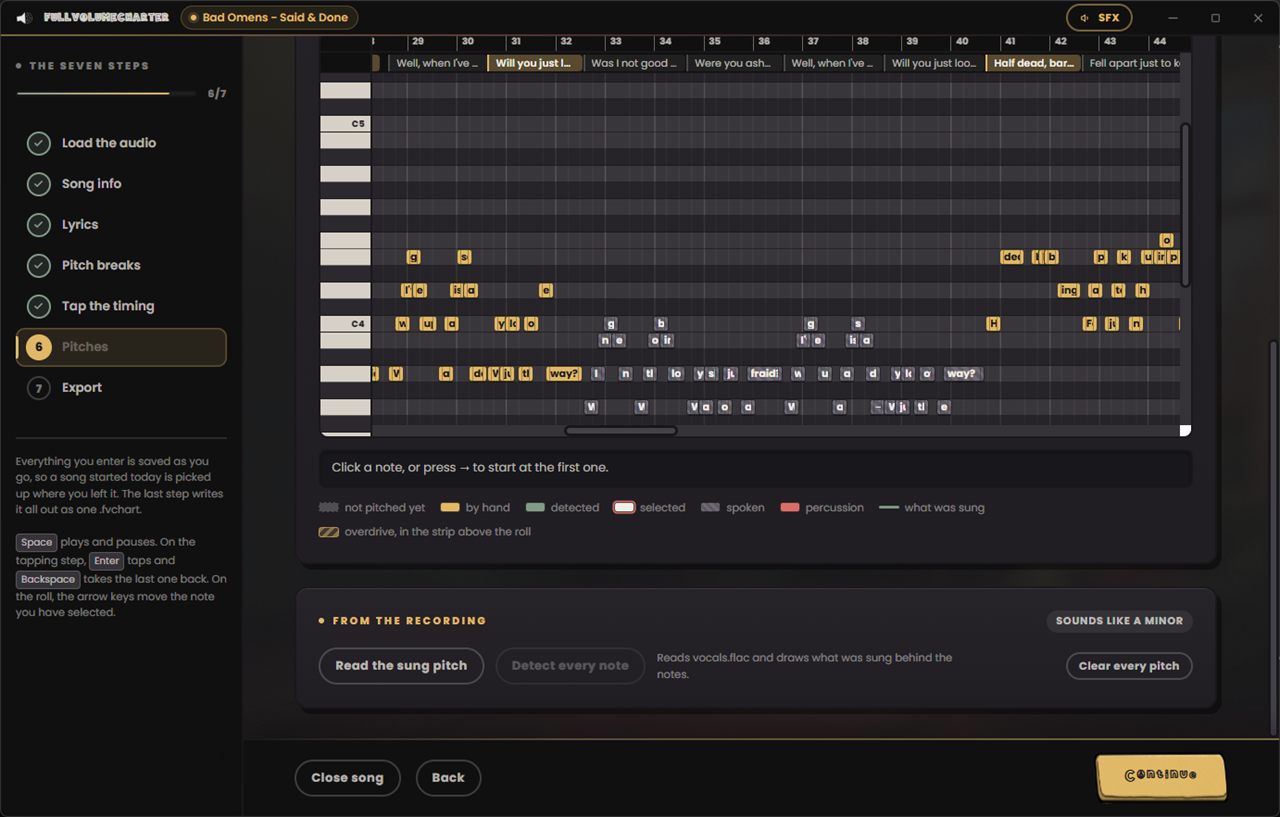Viewport: 1280px width, 817px height.
Task: Go to the Tap the timing step
Action: [121, 306]
